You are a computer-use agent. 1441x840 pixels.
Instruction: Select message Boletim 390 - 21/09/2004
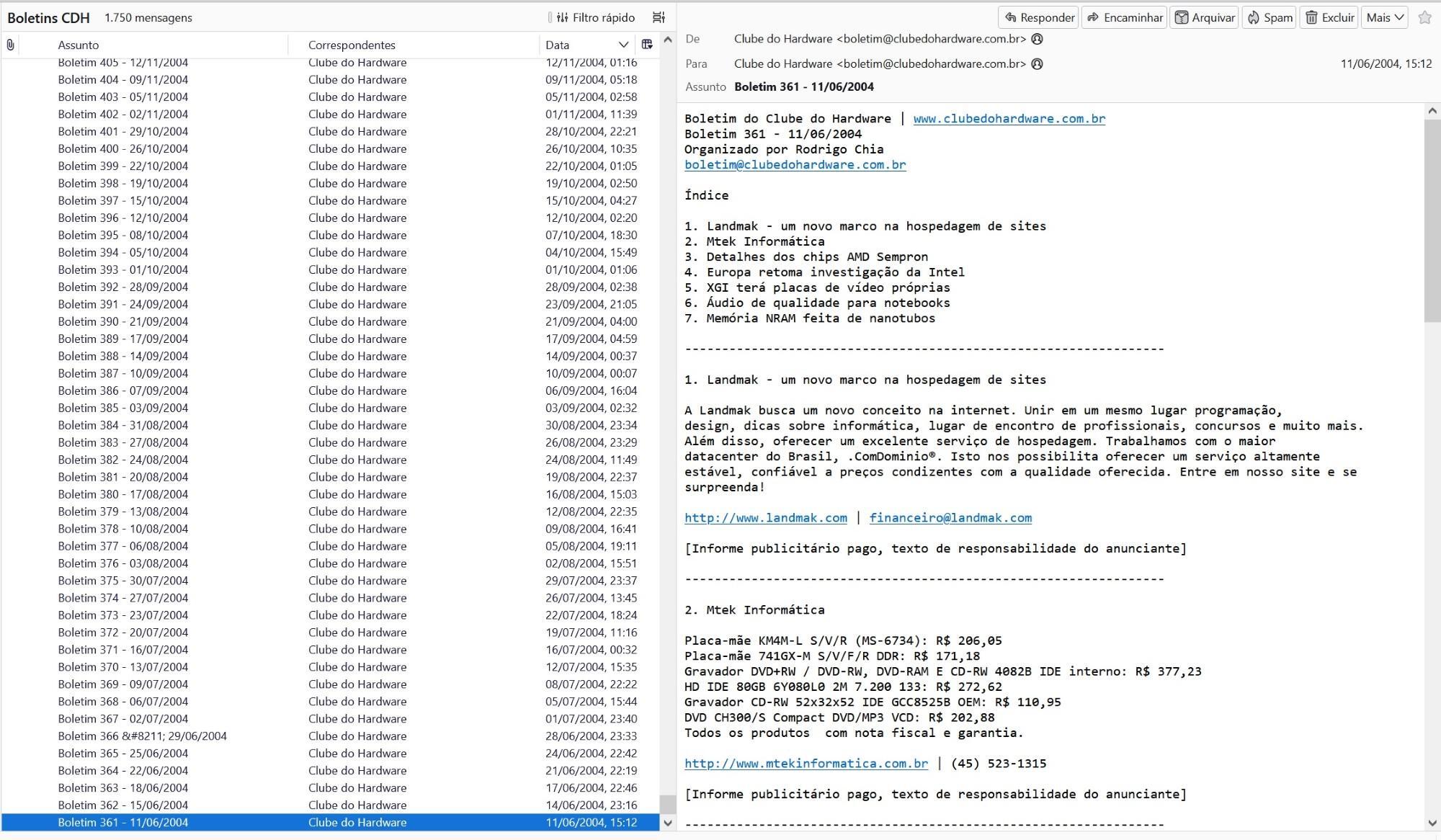330,322
